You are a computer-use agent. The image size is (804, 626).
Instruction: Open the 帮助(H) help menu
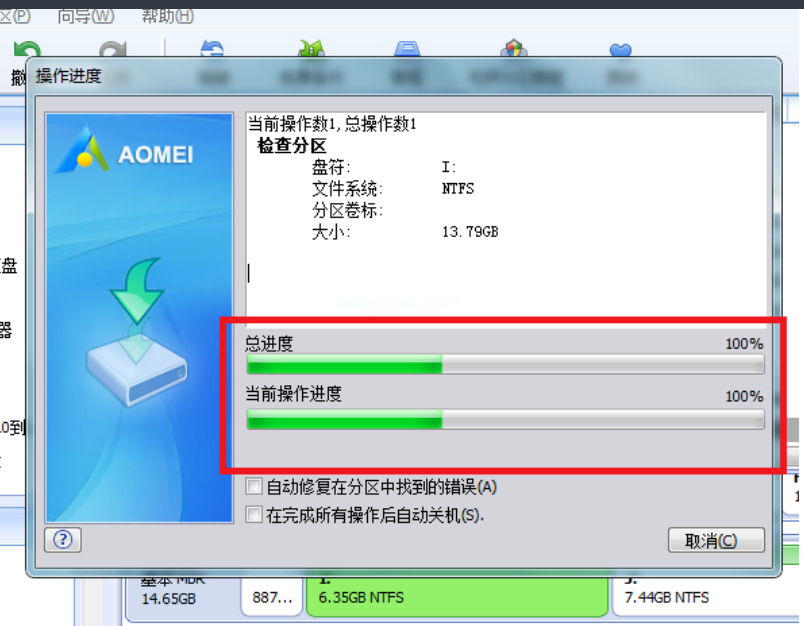click(x=168, y=16)
